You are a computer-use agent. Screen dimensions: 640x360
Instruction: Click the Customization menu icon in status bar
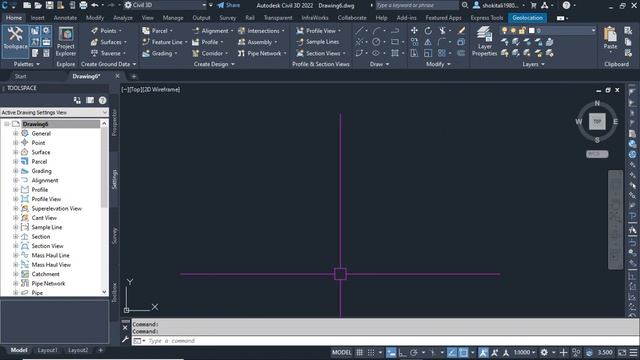point(633,352)
